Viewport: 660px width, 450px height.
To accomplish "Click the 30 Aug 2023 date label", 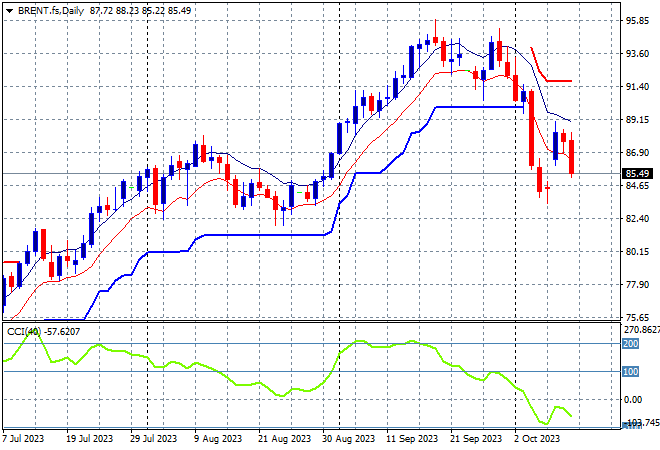I will coord(349,439).
